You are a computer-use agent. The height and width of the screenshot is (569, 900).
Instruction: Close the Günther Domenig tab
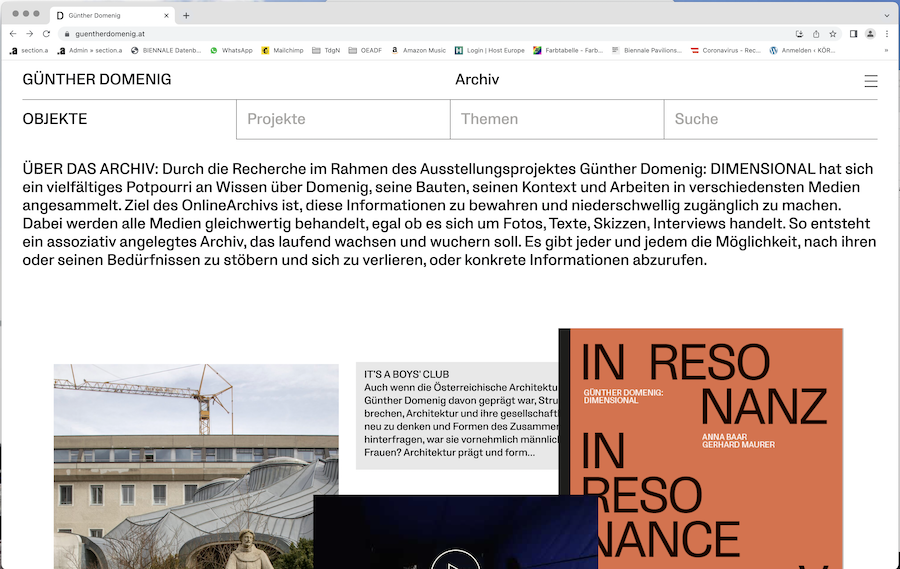point(166,16)
